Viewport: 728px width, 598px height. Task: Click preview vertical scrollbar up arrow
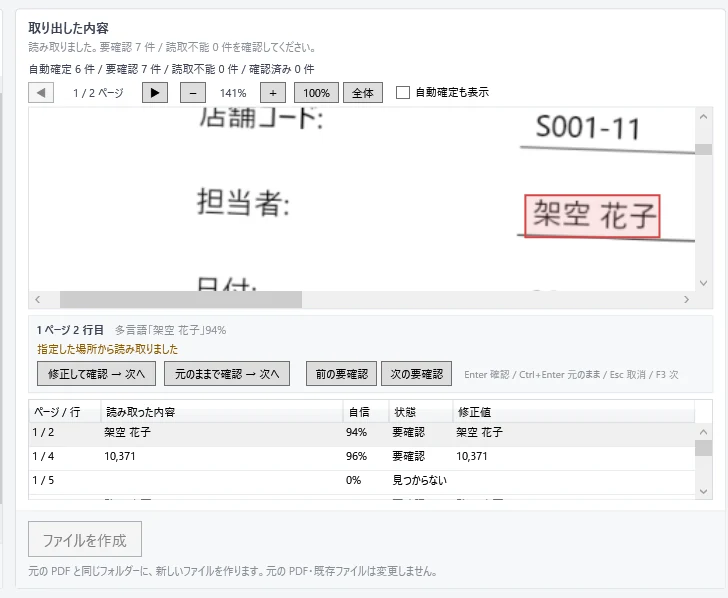click(703, 117)
